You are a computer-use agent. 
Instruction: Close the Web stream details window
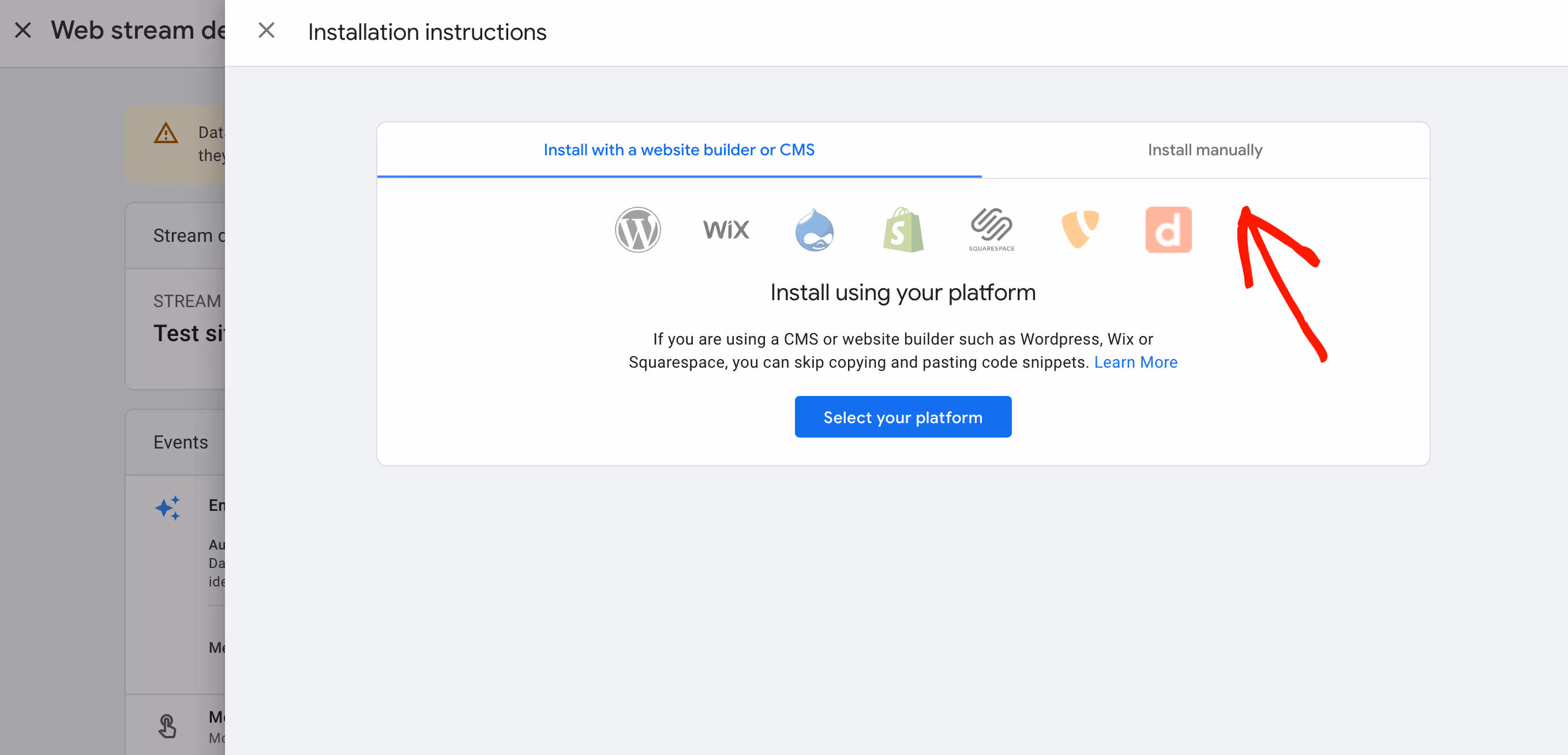pos(22,31)
